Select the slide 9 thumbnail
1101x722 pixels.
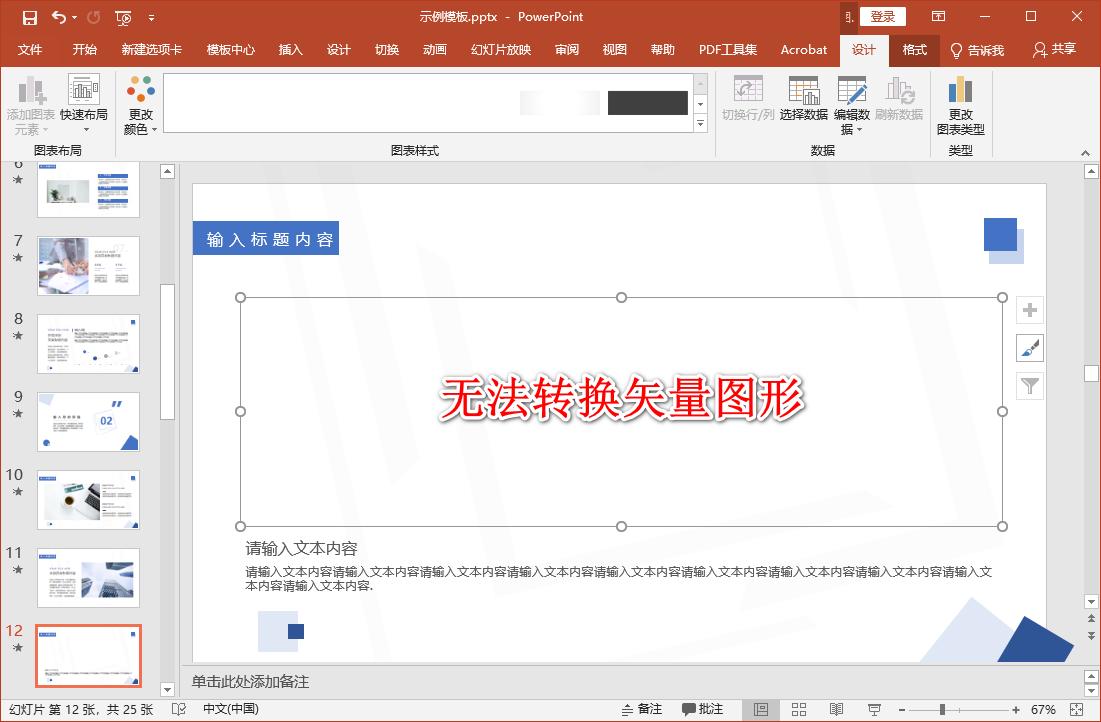click(87, 421)
